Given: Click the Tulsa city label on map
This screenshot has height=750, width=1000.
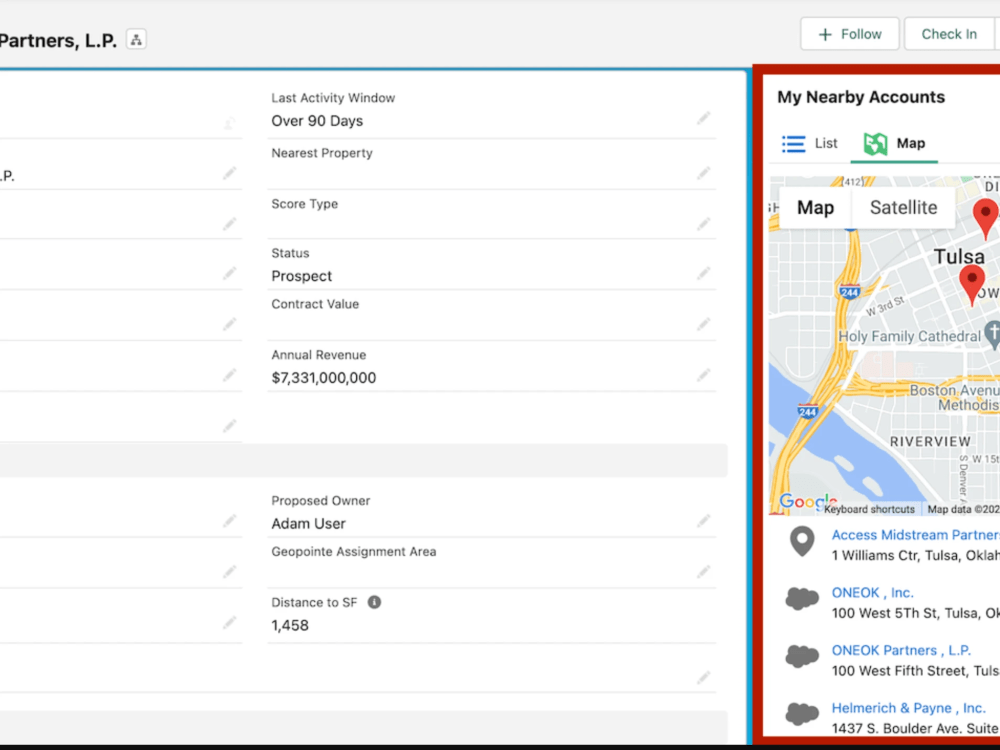Looking at the screenshot, I should [x=959, y=256].
